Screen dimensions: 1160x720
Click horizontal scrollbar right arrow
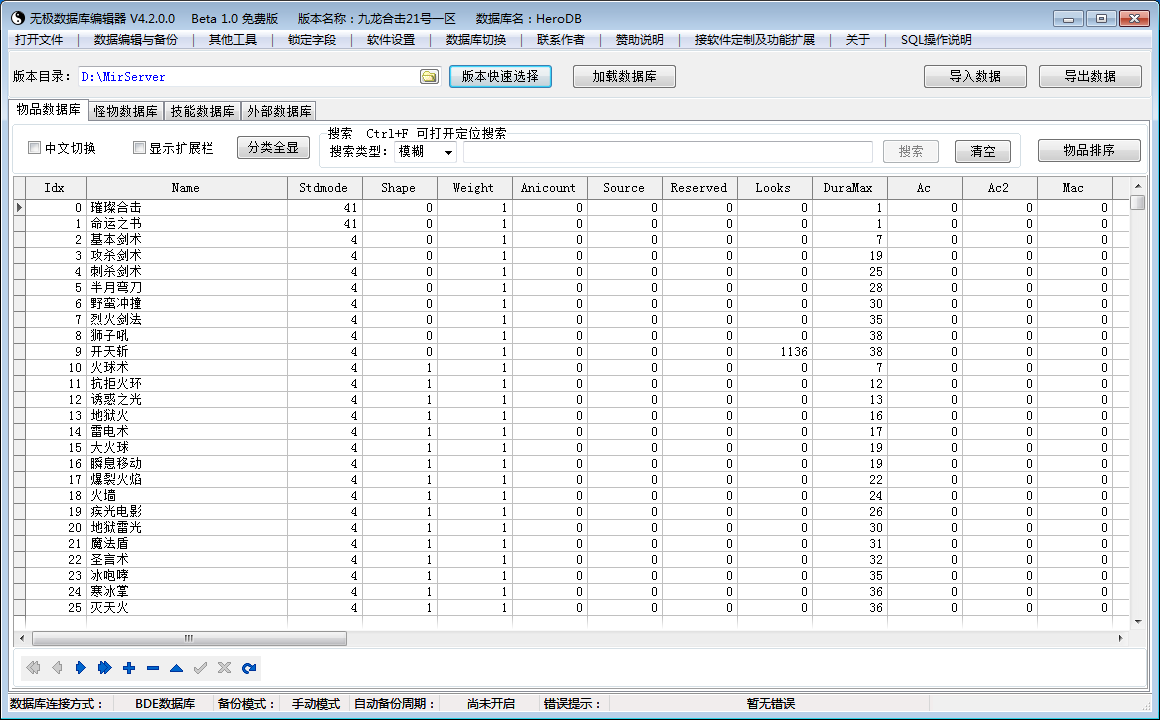coord(1121,638)
